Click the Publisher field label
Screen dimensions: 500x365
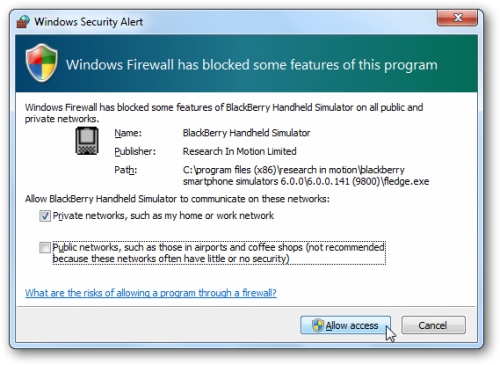135,152
